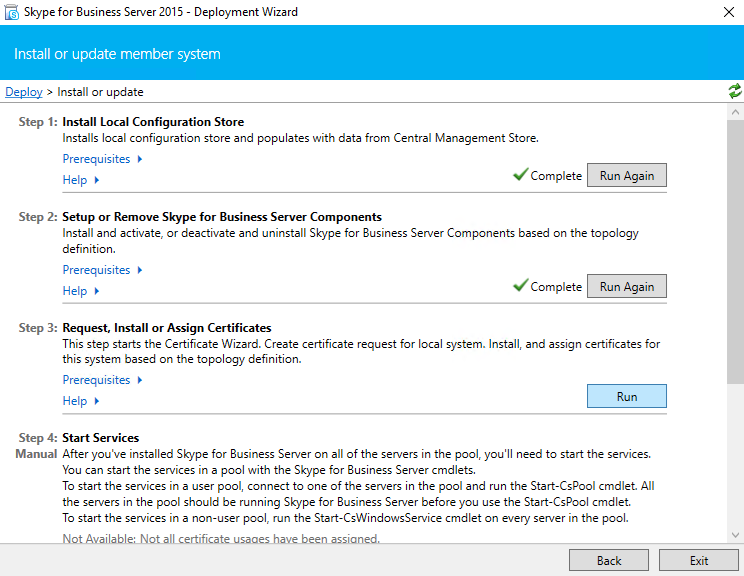Run Again for Setup Server Components step
744x576 pixels.
click(627, 286)
